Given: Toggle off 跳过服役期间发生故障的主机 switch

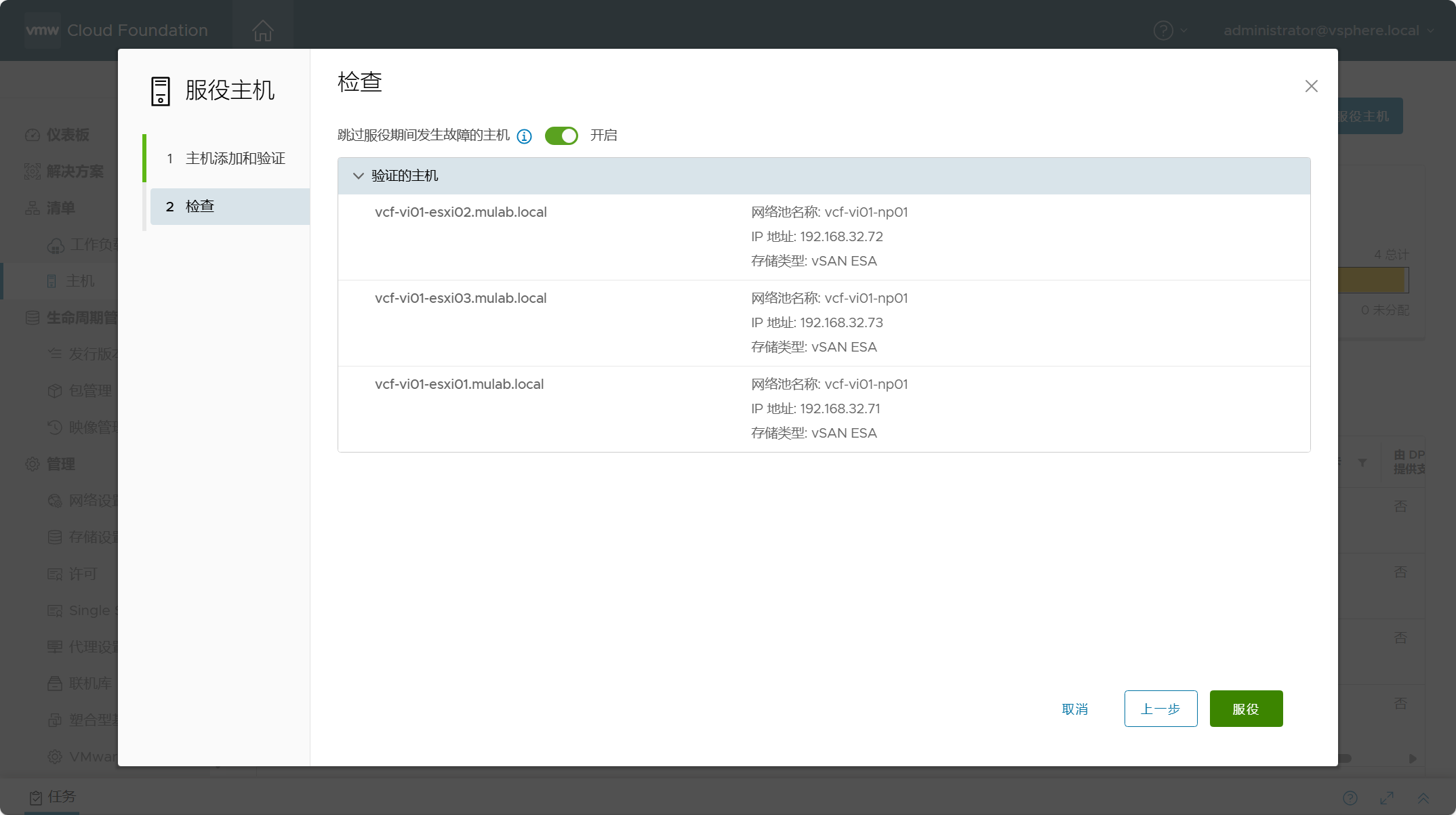Looking at the screenshot, I should (x=561, y=135).
